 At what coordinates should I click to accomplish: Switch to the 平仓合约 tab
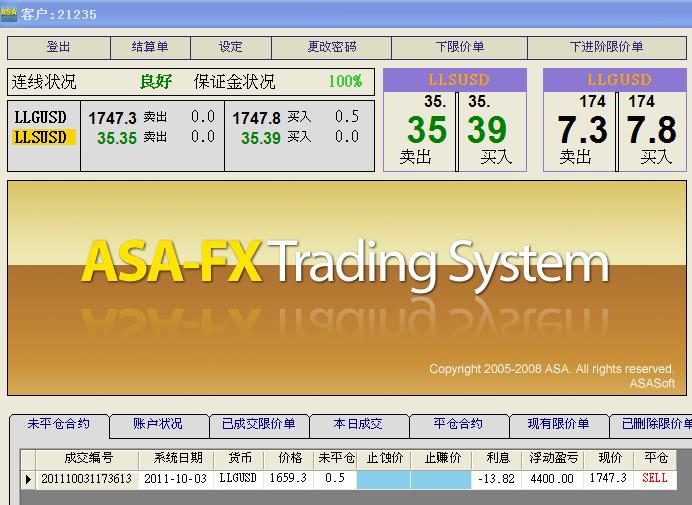(x=458, y=424)
